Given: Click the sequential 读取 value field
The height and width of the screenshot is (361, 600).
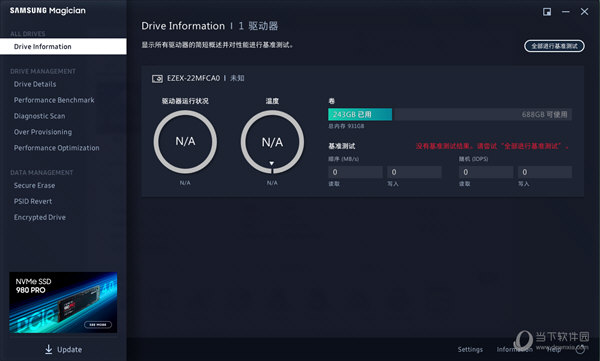Looking at the screenshot, I should pyautogui.click(x=355, y=172).
